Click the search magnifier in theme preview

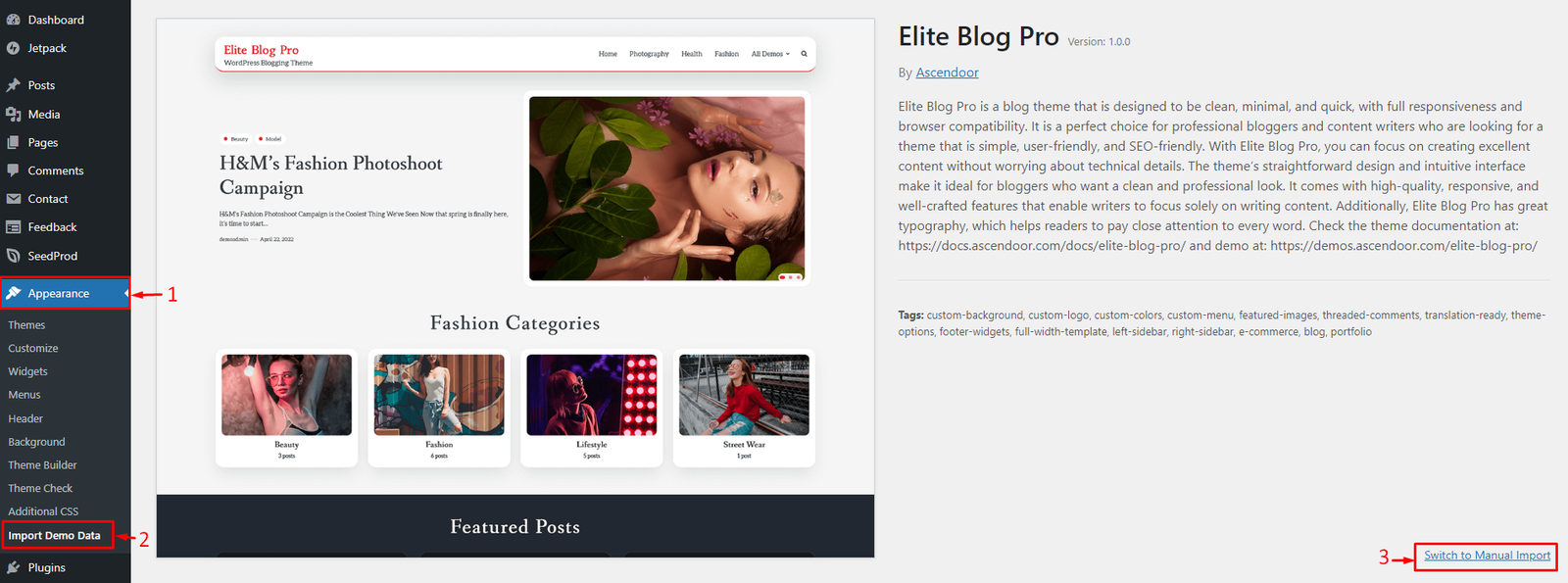tap(804, 54)
